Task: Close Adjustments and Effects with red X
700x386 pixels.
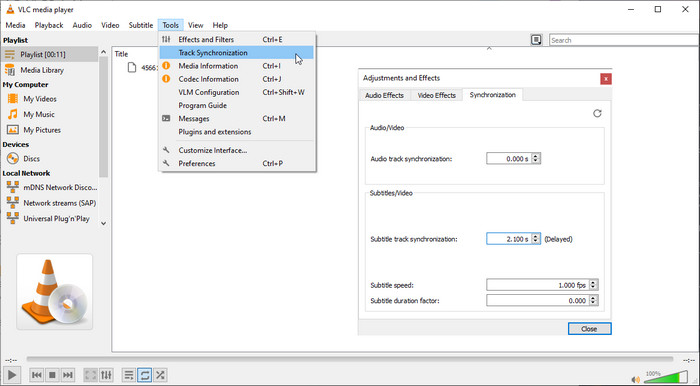Action: pyautogui.click(x=606, y=79)
